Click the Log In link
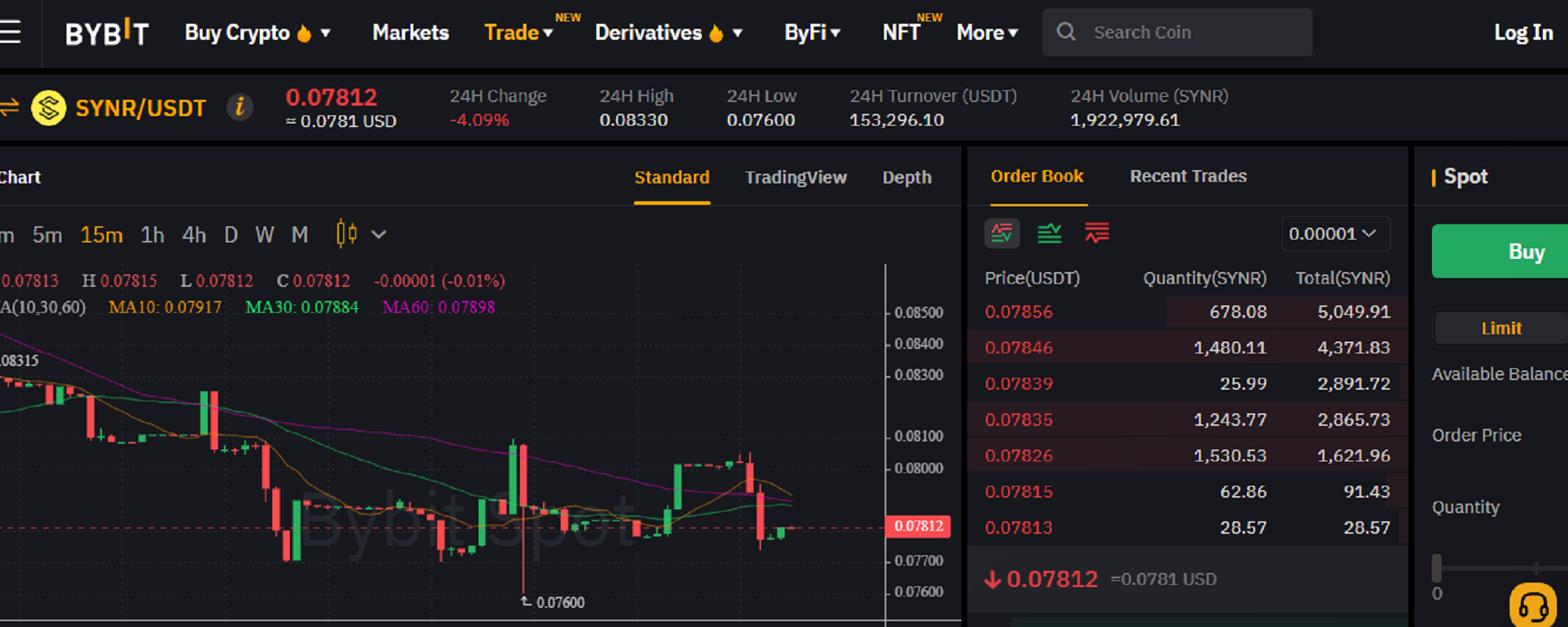The image size is (1568, 627). (x=1524, y=33)
